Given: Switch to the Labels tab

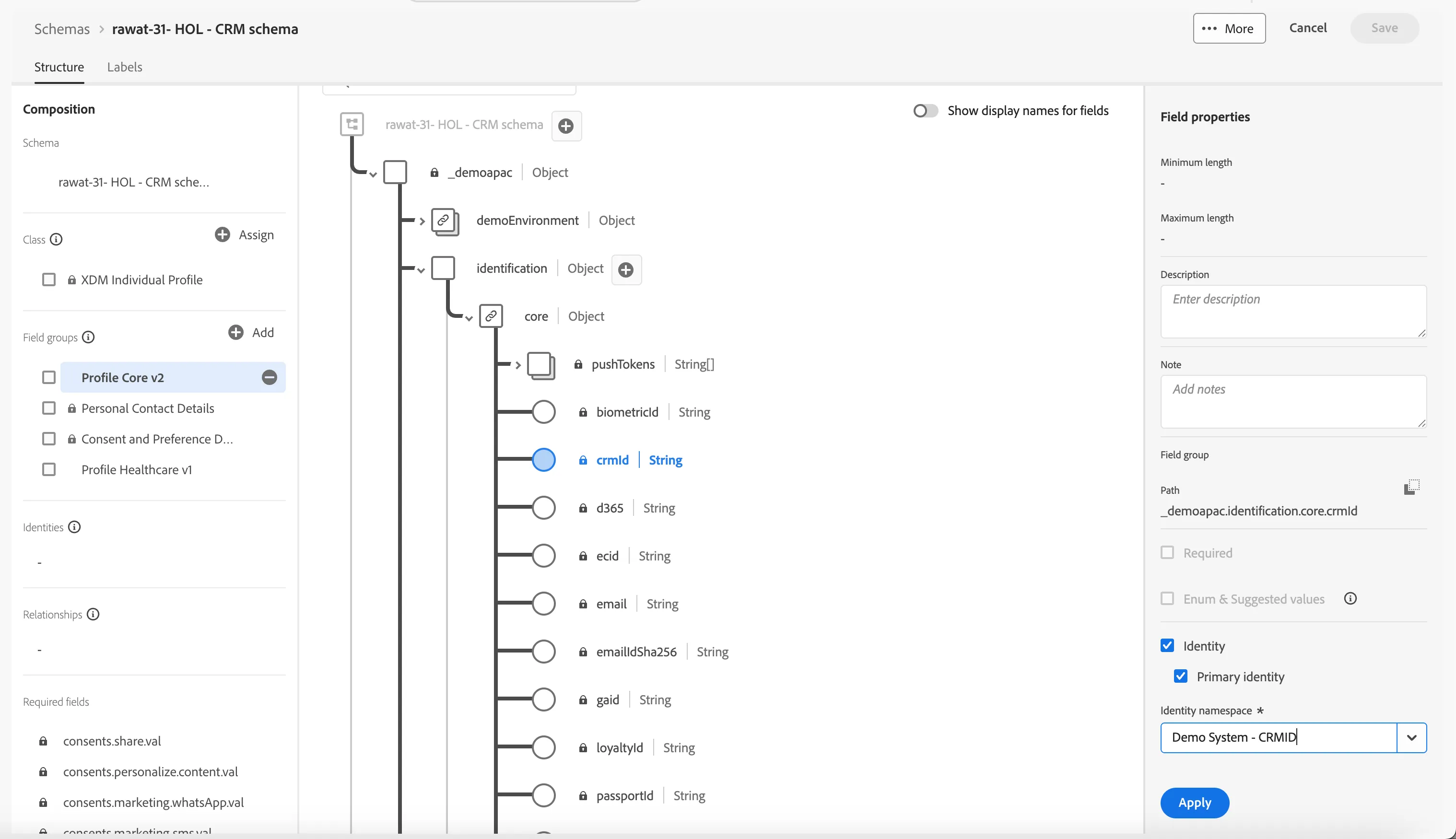Looking at the screenshot, I should 125,67.
